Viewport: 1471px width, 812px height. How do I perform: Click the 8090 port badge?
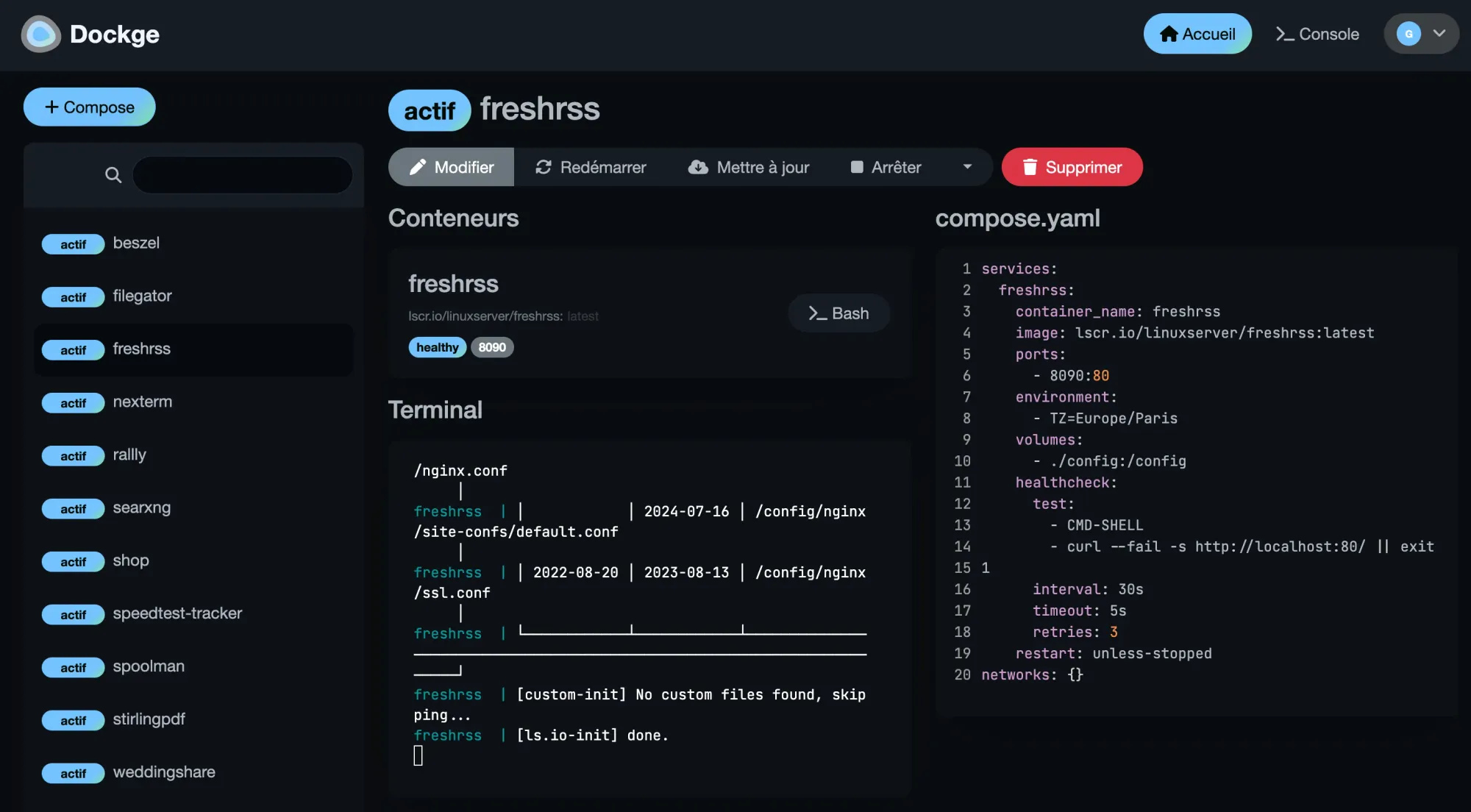(x=491, y=347)
